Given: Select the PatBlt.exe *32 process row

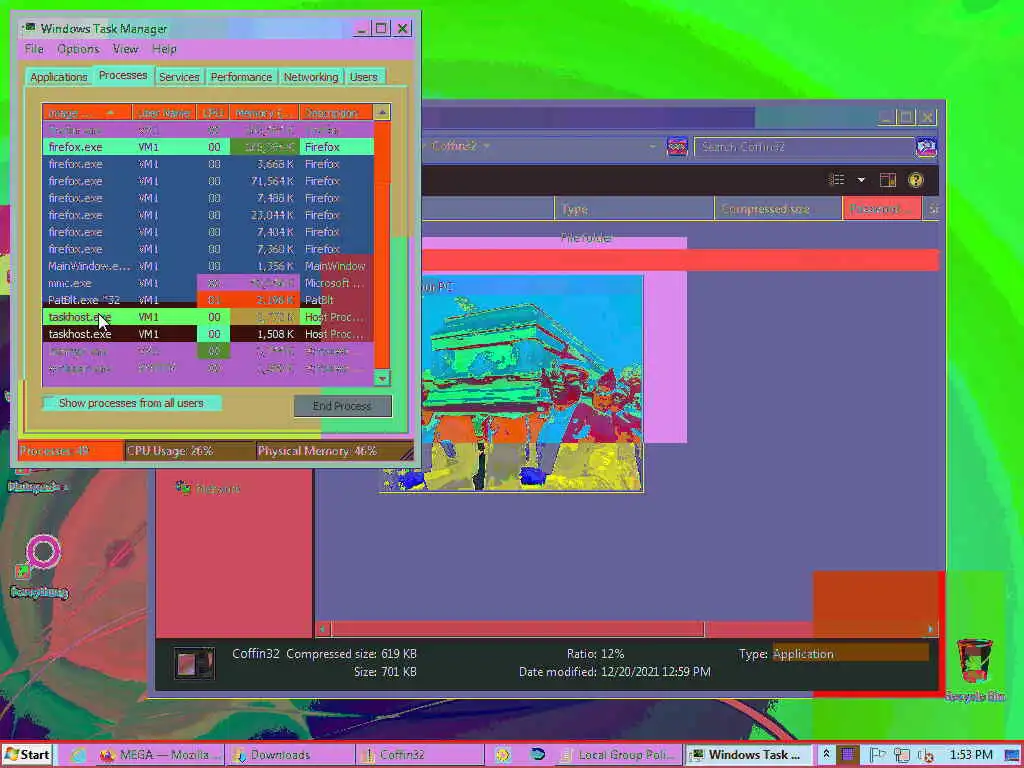Looking at the screenshot, I should click(208, 300).
